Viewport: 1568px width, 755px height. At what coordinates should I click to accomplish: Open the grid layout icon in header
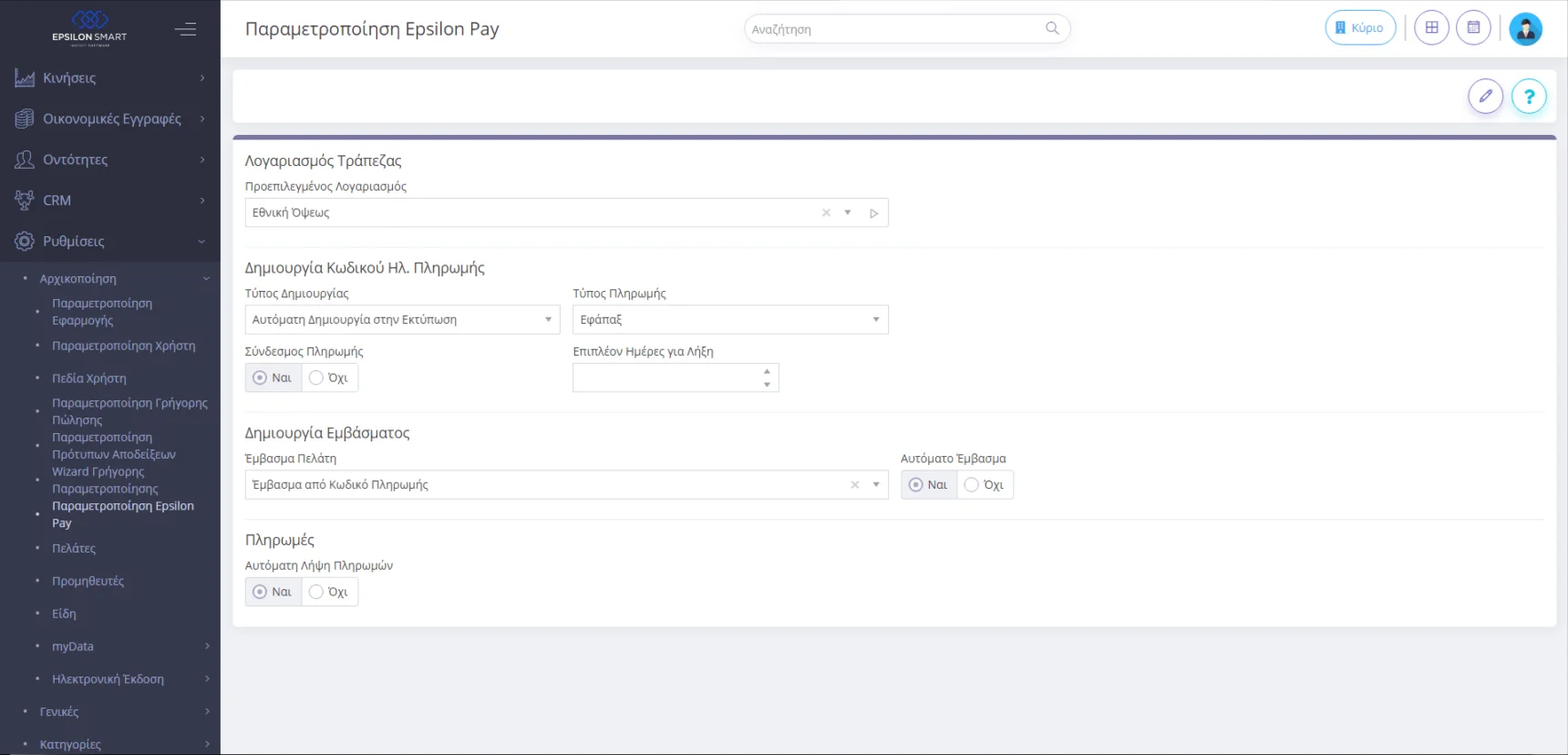coord(1431,27)
